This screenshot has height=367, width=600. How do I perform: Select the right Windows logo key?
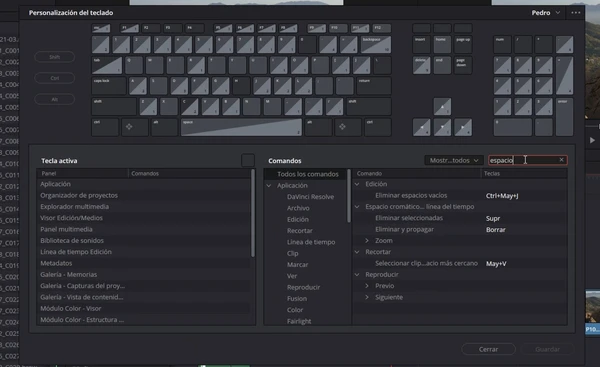coord(348,127)
